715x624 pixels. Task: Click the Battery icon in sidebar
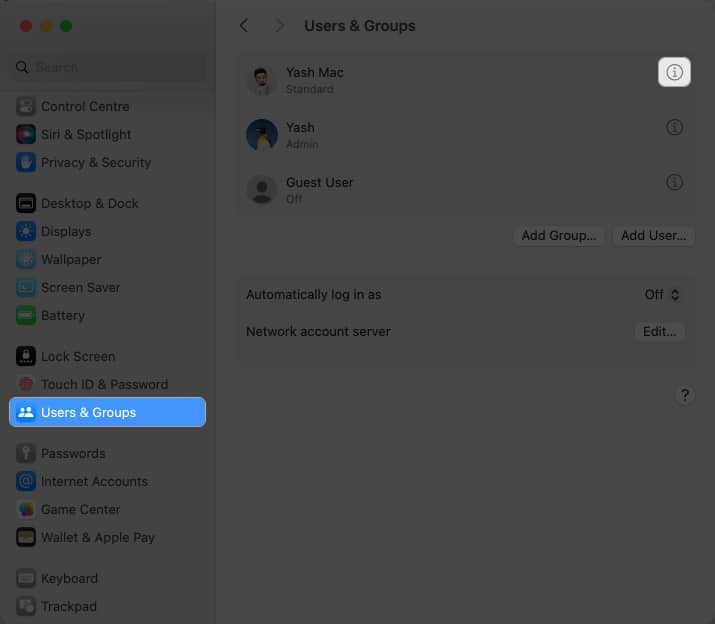click(26, 315)
